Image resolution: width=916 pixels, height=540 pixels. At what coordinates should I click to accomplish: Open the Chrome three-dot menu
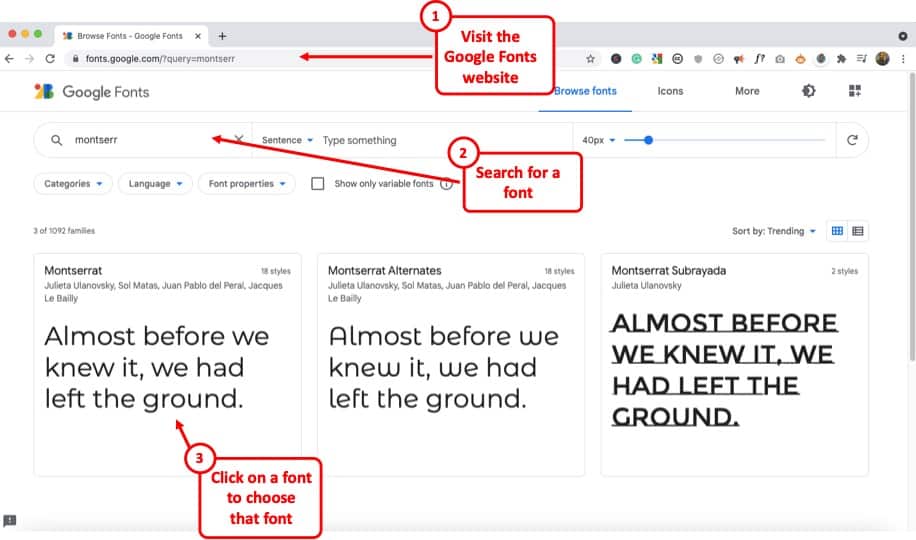pyautogui.click(x=903, y=58)
